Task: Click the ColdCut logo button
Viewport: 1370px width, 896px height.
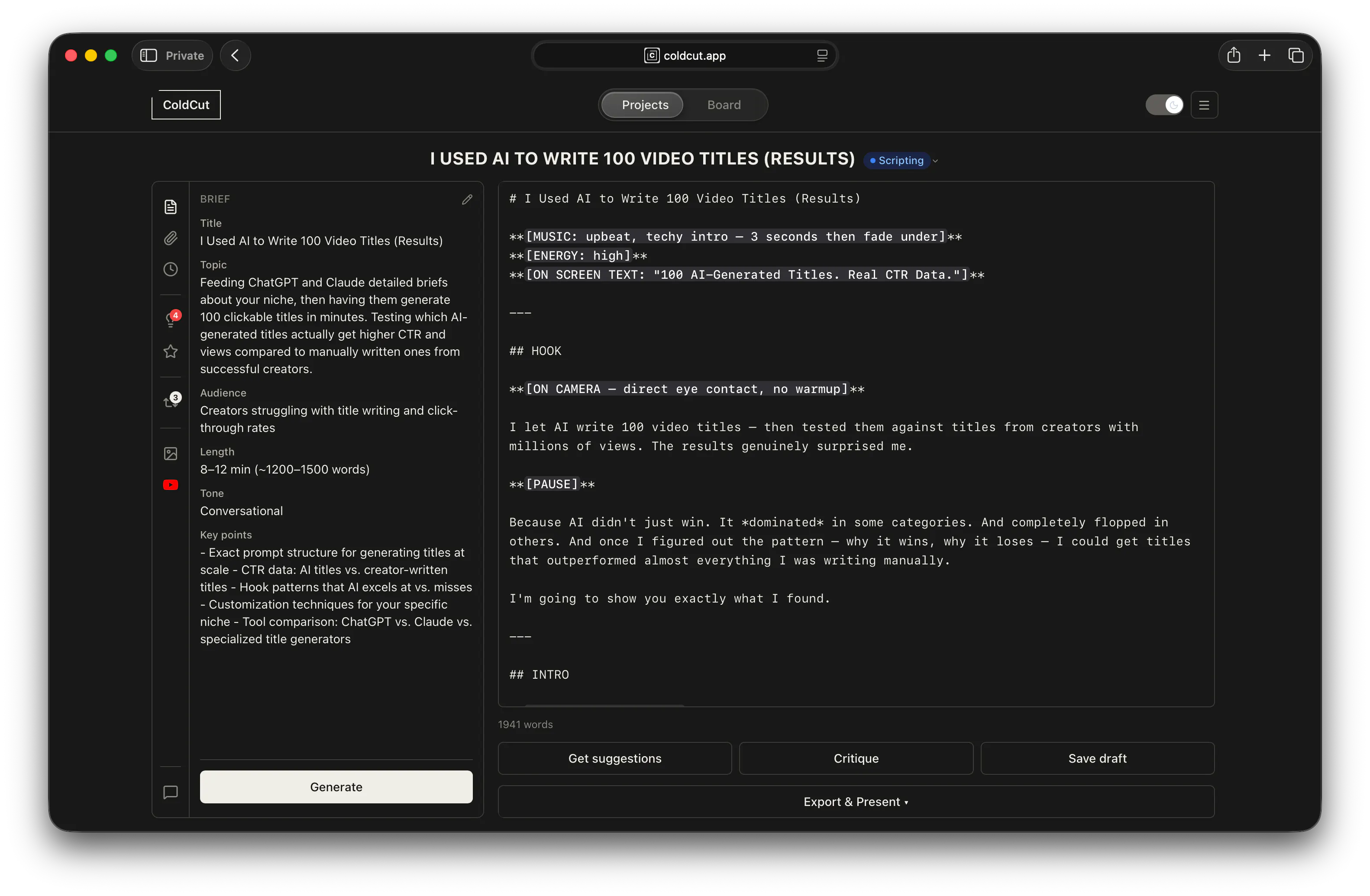Action: tap(186, 105)
